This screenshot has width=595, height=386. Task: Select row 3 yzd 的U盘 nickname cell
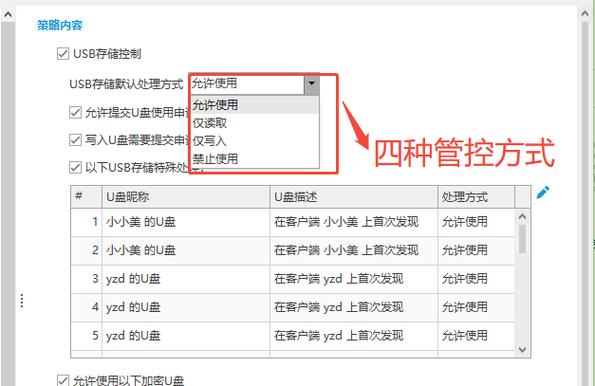(186, 279)
